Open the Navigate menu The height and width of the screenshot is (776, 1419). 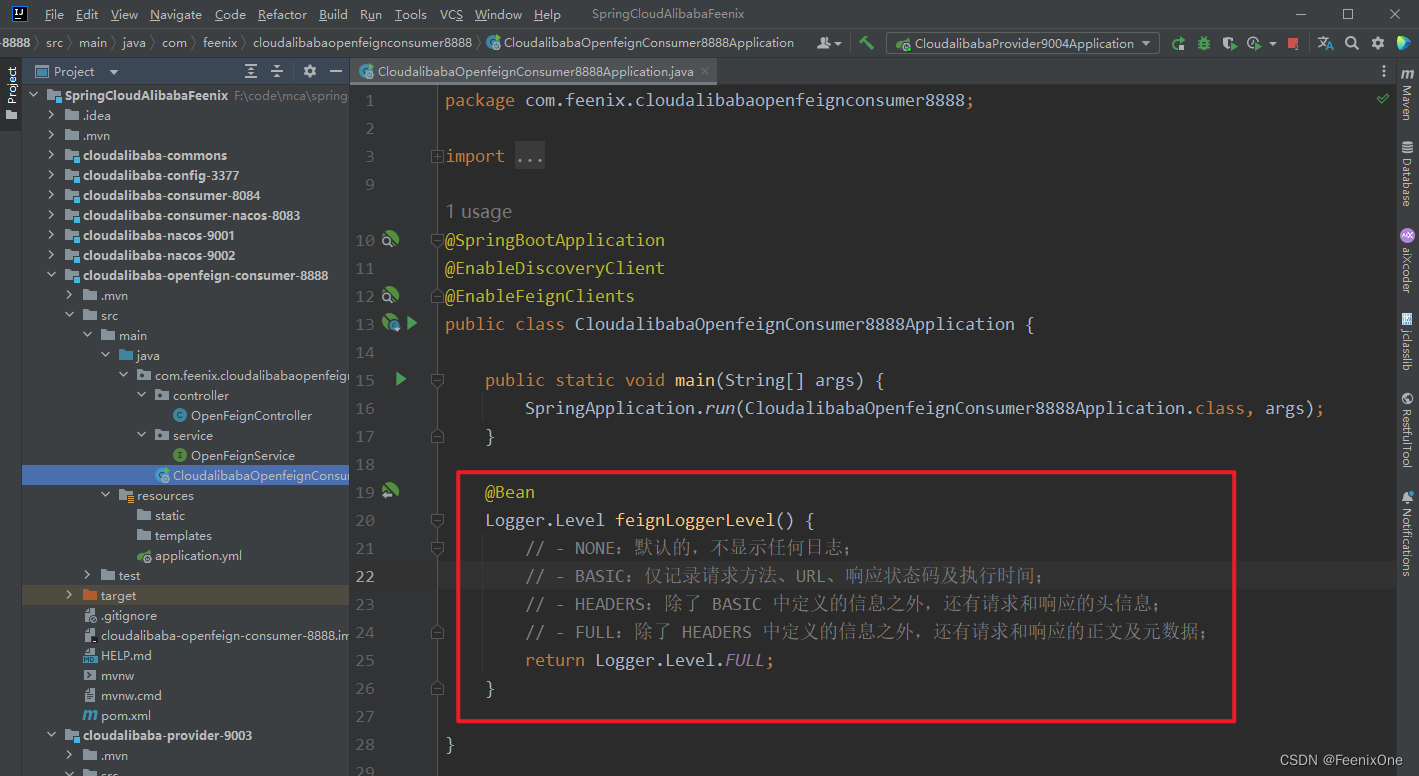pyautogui.click(x=176, y=14)
